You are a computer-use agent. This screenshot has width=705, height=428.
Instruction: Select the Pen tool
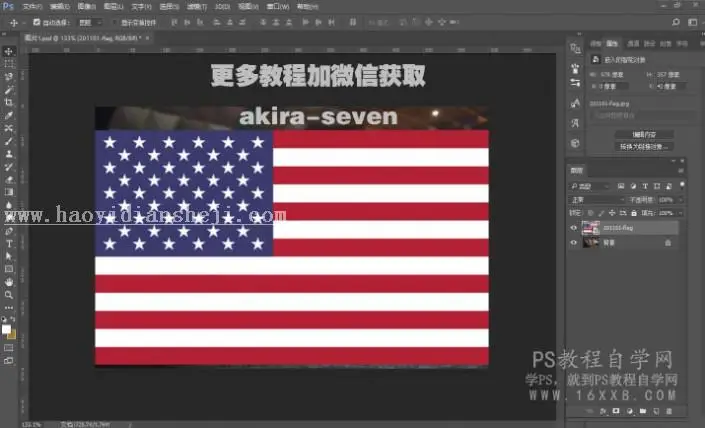(x=9, y=231)
